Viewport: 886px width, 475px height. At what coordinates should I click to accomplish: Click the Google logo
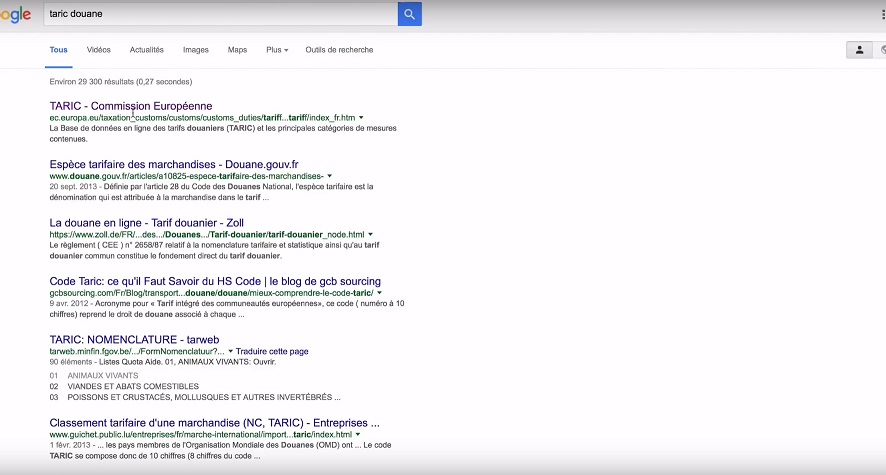[x=15, y=14]
